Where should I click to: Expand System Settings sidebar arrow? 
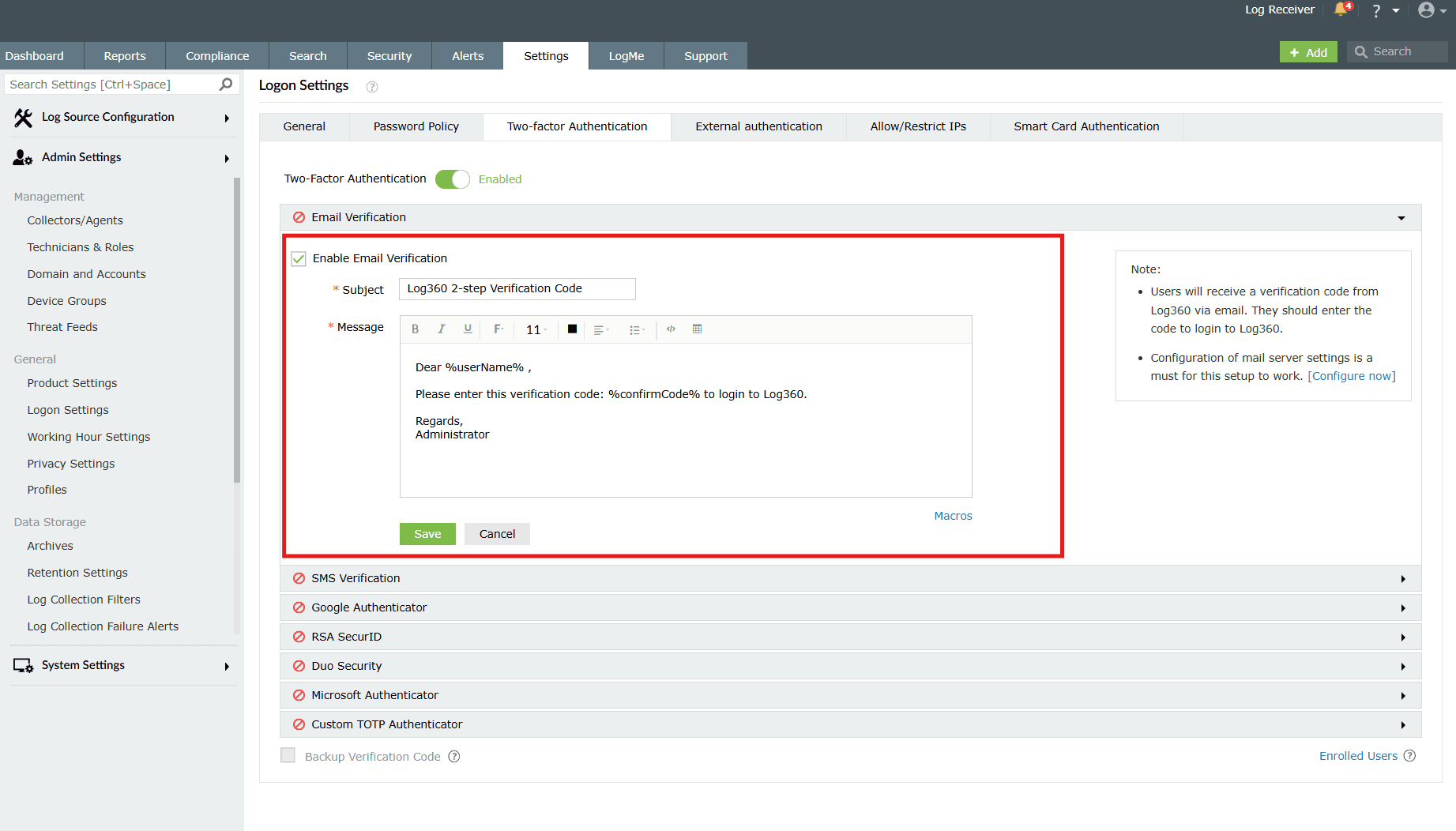point(227,667)
